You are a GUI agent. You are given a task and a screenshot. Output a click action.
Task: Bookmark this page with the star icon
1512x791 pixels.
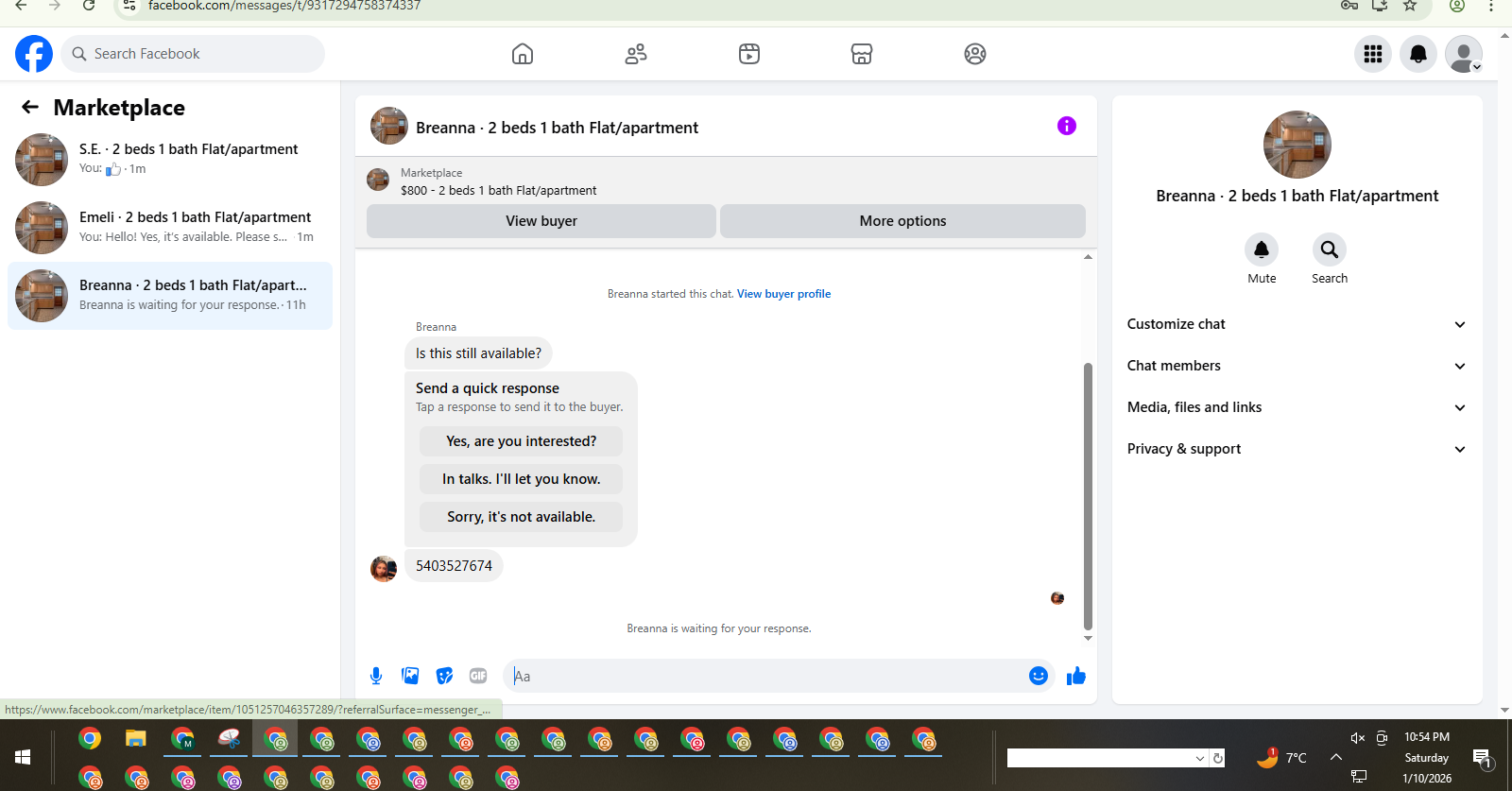pos(1410,6)
